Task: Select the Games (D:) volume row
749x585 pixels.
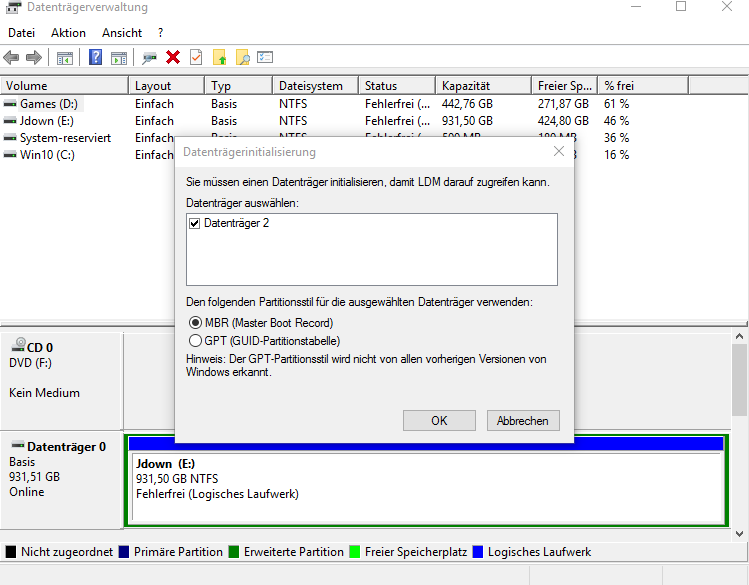Action: click(x=49, y=104)
